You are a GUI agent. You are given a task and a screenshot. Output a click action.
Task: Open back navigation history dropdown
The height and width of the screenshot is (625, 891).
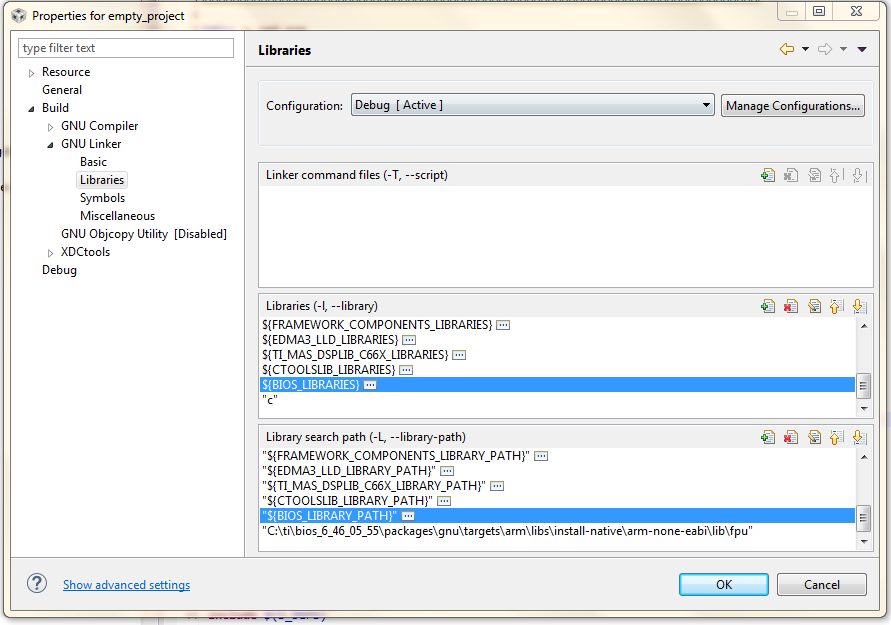(805, 49)
